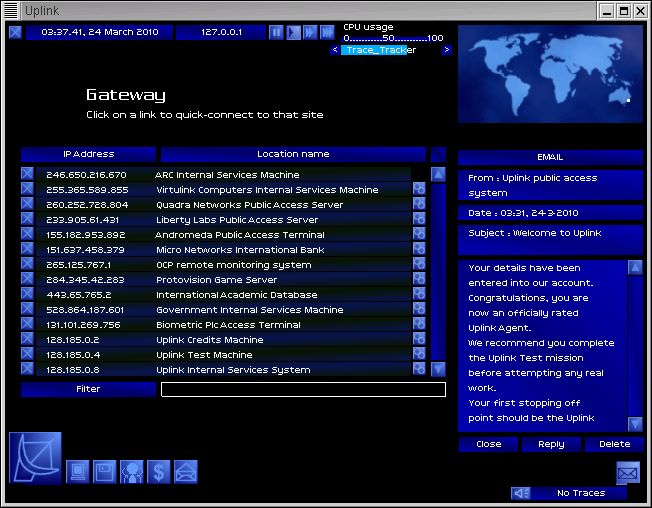Click the speaker icon beside No Traces
This screenshot has height=508, width=652.
tap(521, 493)
